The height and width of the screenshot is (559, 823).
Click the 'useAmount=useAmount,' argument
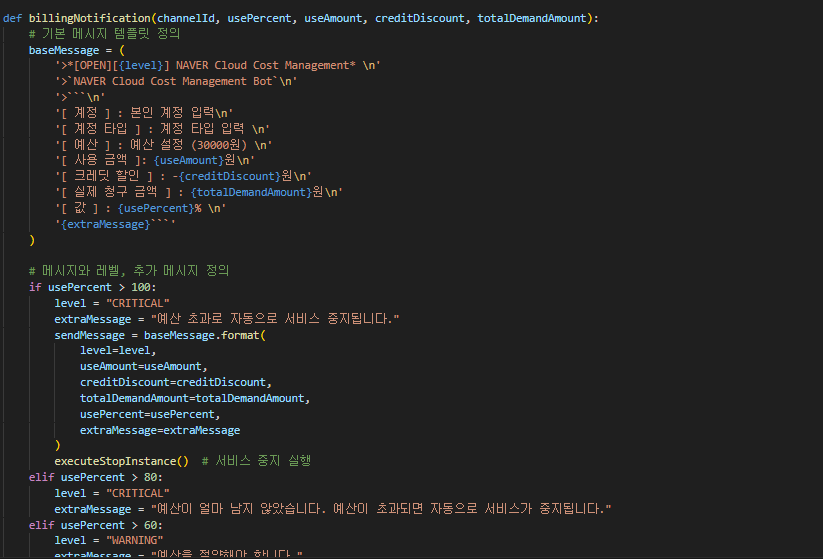pos(144,366)
